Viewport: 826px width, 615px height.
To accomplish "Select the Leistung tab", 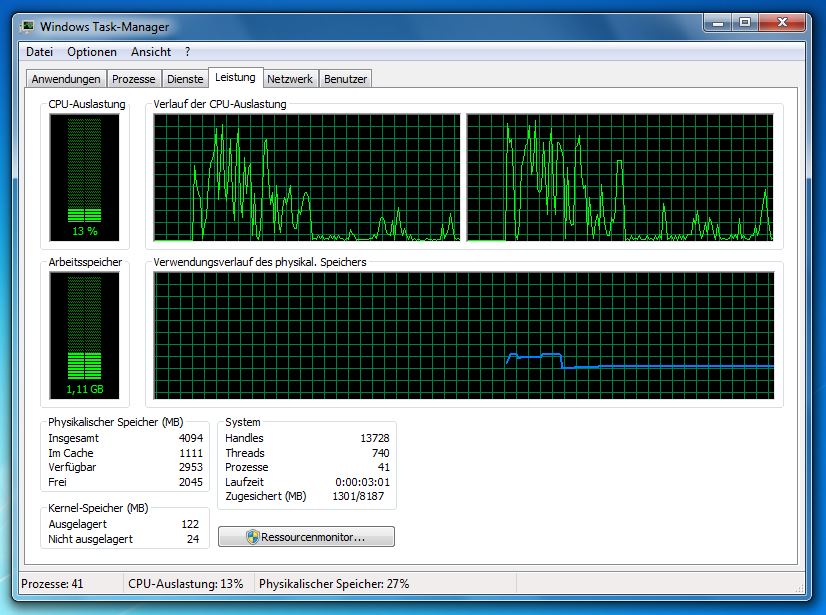I will point(235,77).
